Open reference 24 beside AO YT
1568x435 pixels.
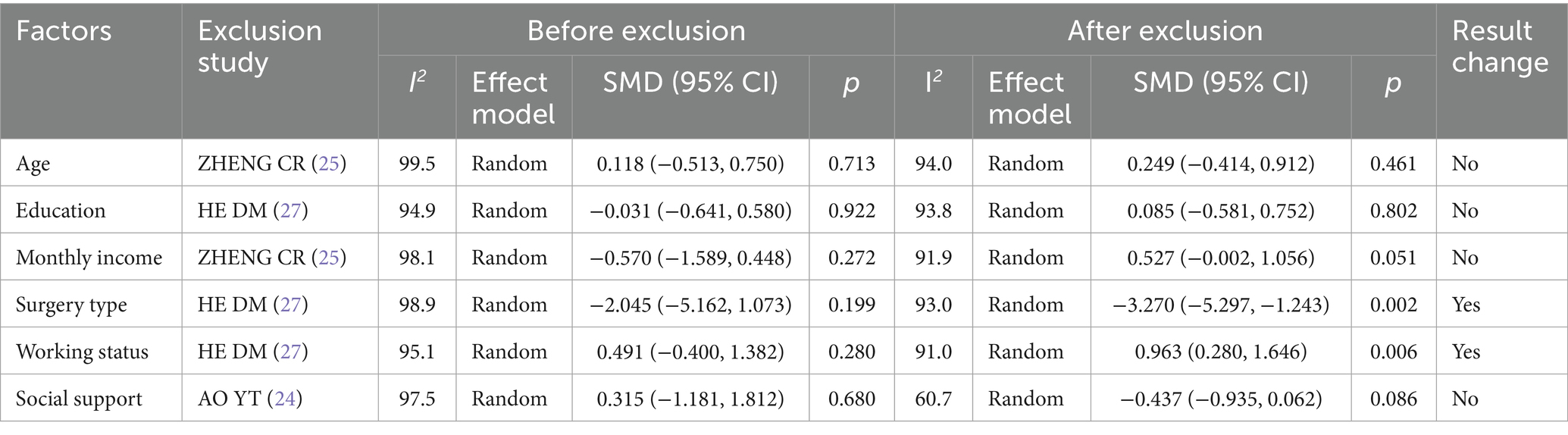[x=284, y=399]
